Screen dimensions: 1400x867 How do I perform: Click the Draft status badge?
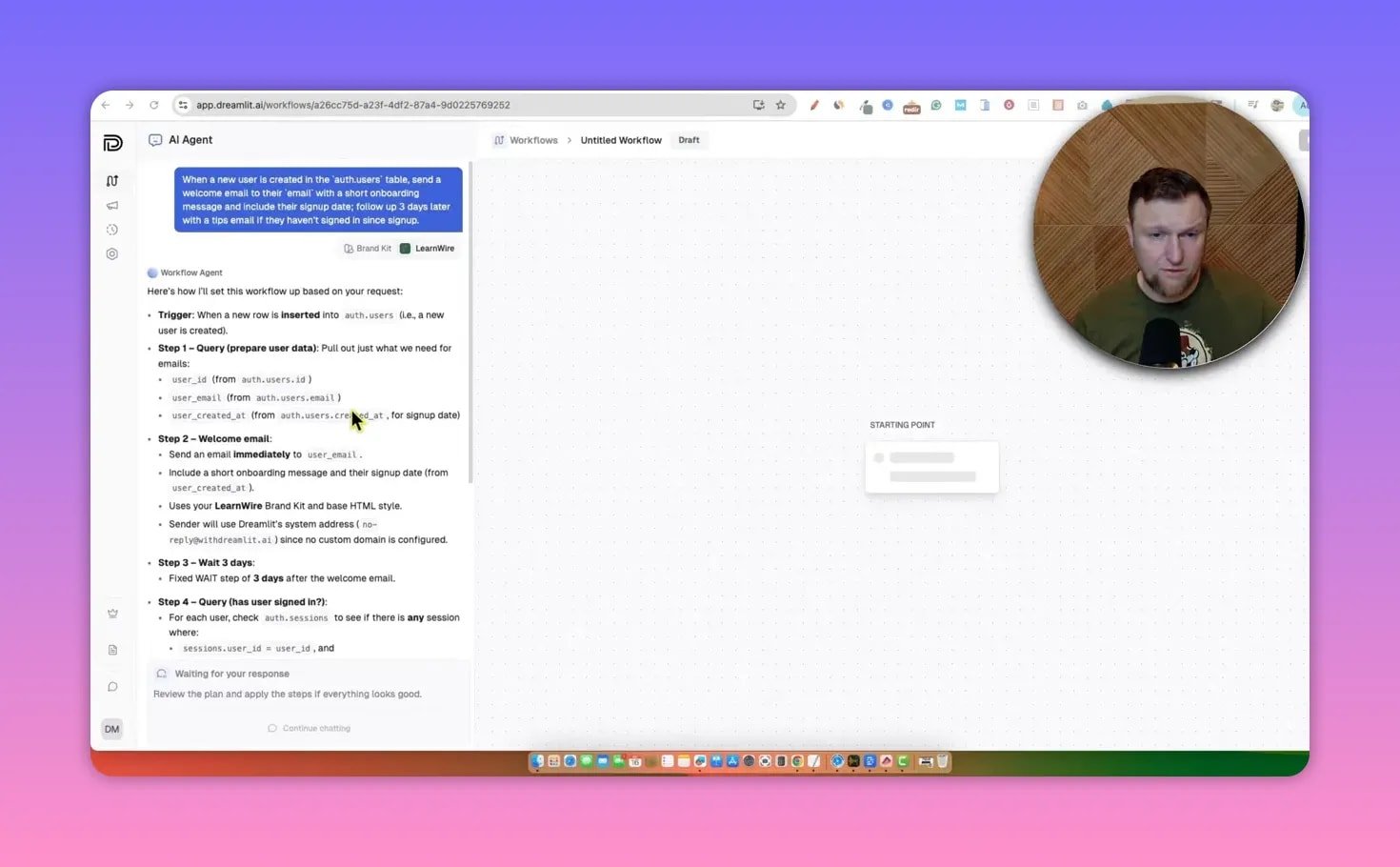(x=689, y=140)
